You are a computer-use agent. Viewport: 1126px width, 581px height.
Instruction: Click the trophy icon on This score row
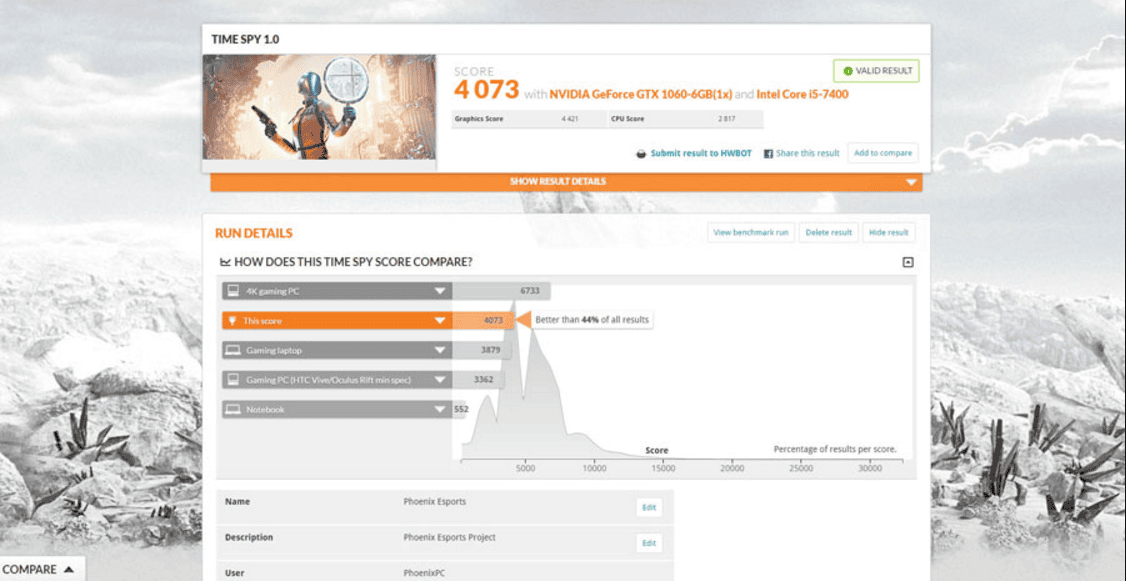(233, 321)
